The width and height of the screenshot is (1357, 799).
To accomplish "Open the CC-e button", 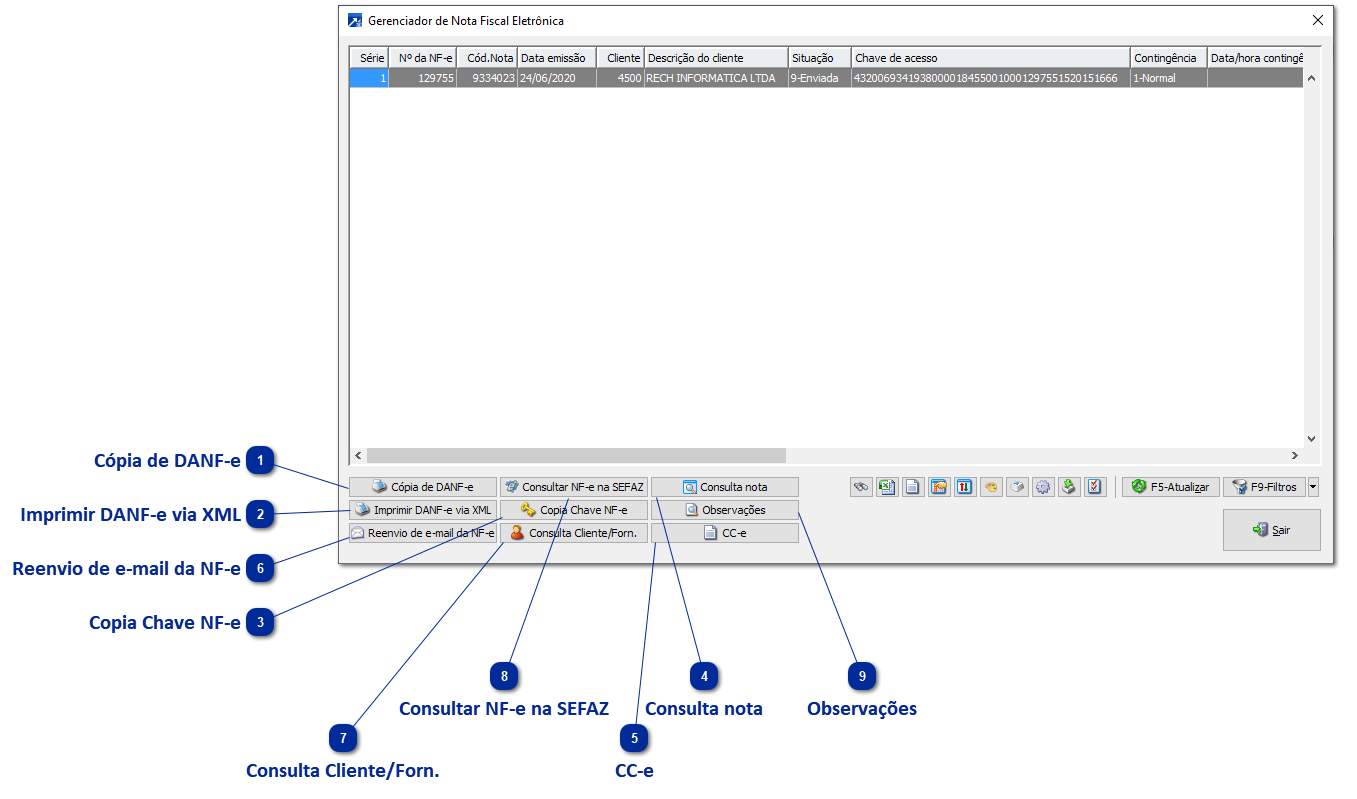I will [x=725, y=533].
